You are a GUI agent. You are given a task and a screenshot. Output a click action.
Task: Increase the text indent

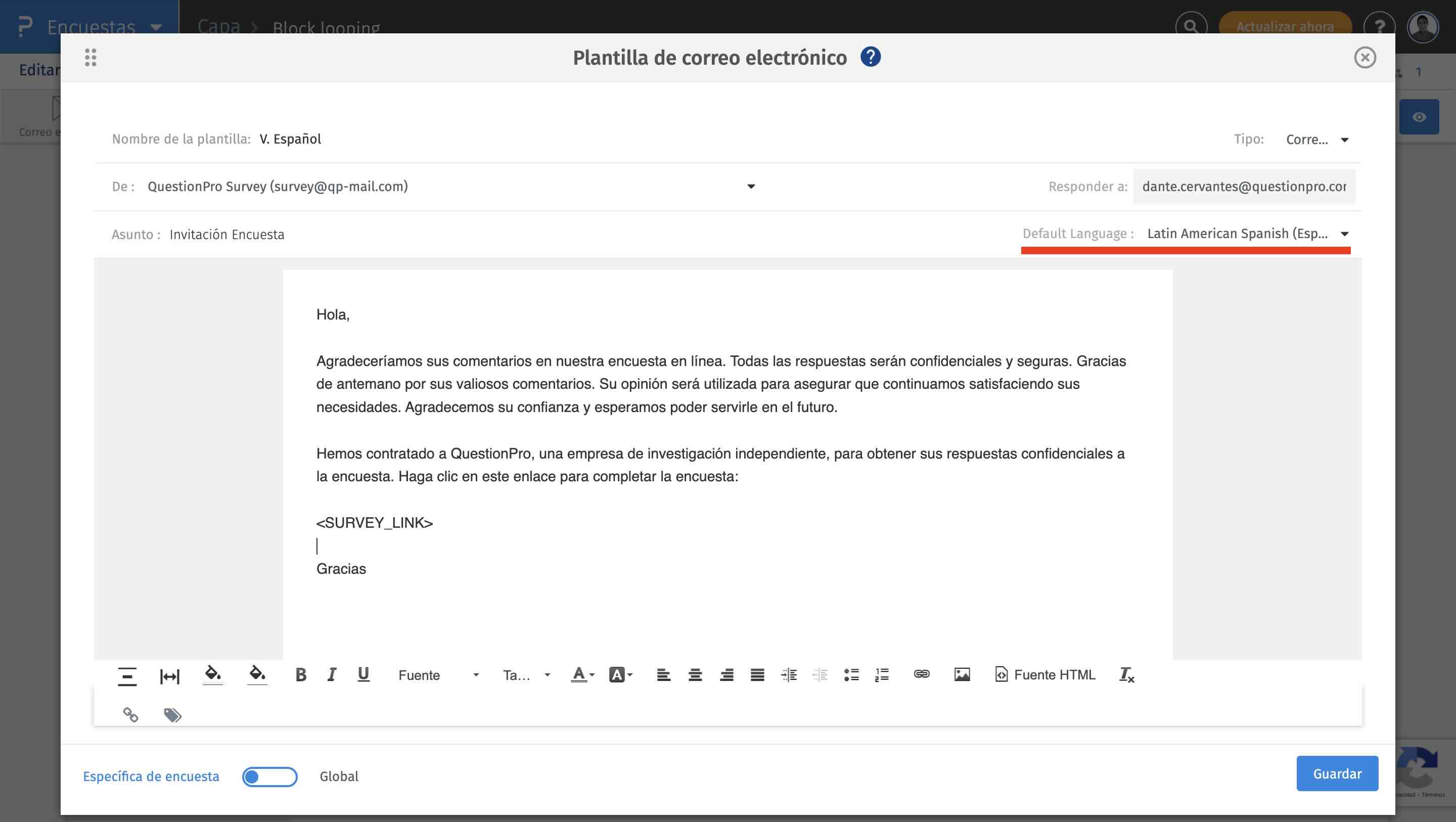coord(789,674)
